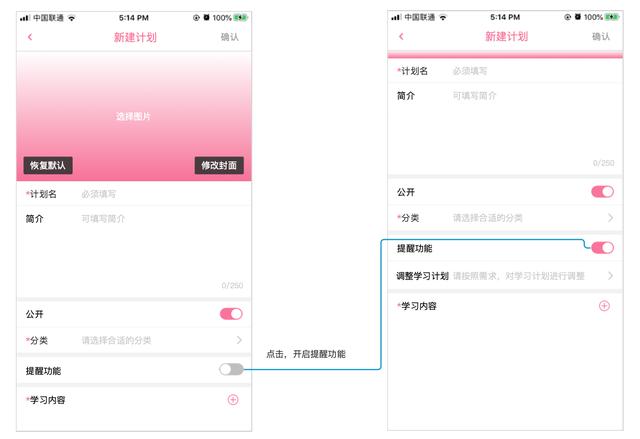The image size is (640, 439).
Task: Tap signal bars icon in right status bar
Action: click(x=396, y=17)
